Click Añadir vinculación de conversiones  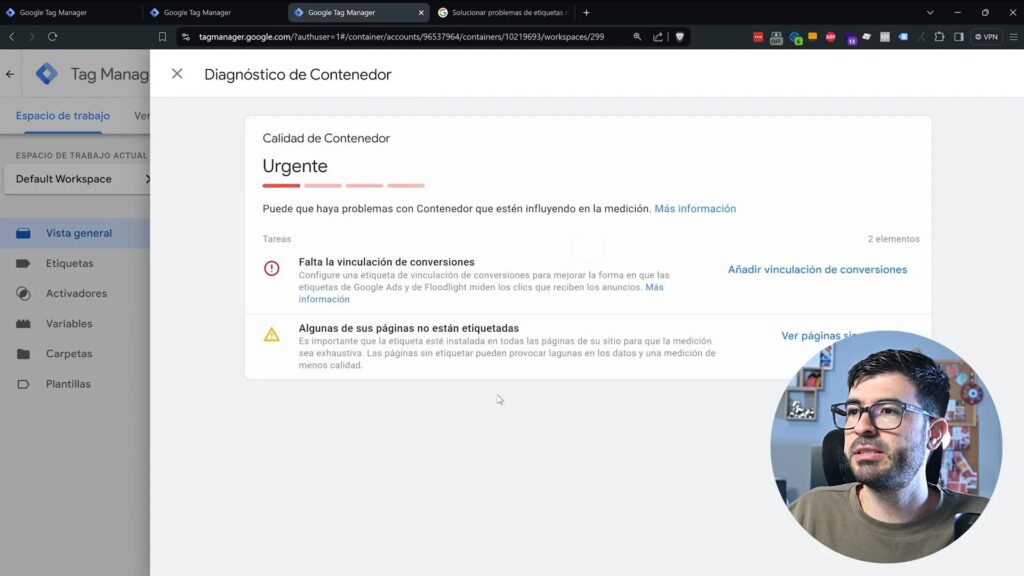point(817,269)
